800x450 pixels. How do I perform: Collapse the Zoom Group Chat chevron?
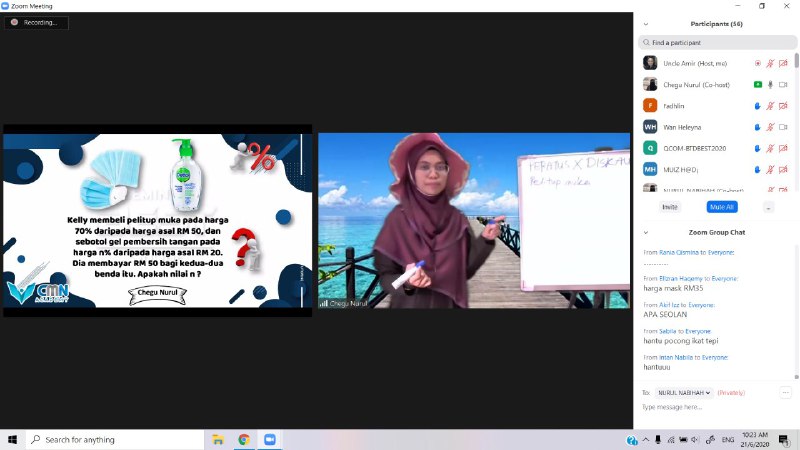tap(645, 232)
